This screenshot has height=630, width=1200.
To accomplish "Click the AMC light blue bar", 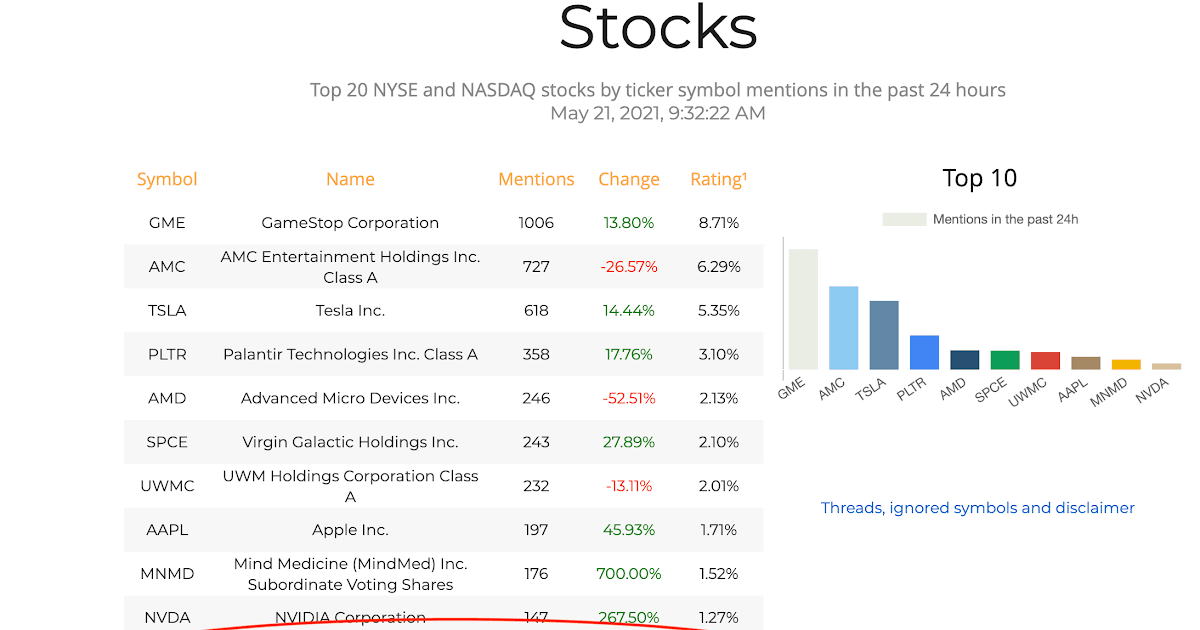I will coord(843,328).
